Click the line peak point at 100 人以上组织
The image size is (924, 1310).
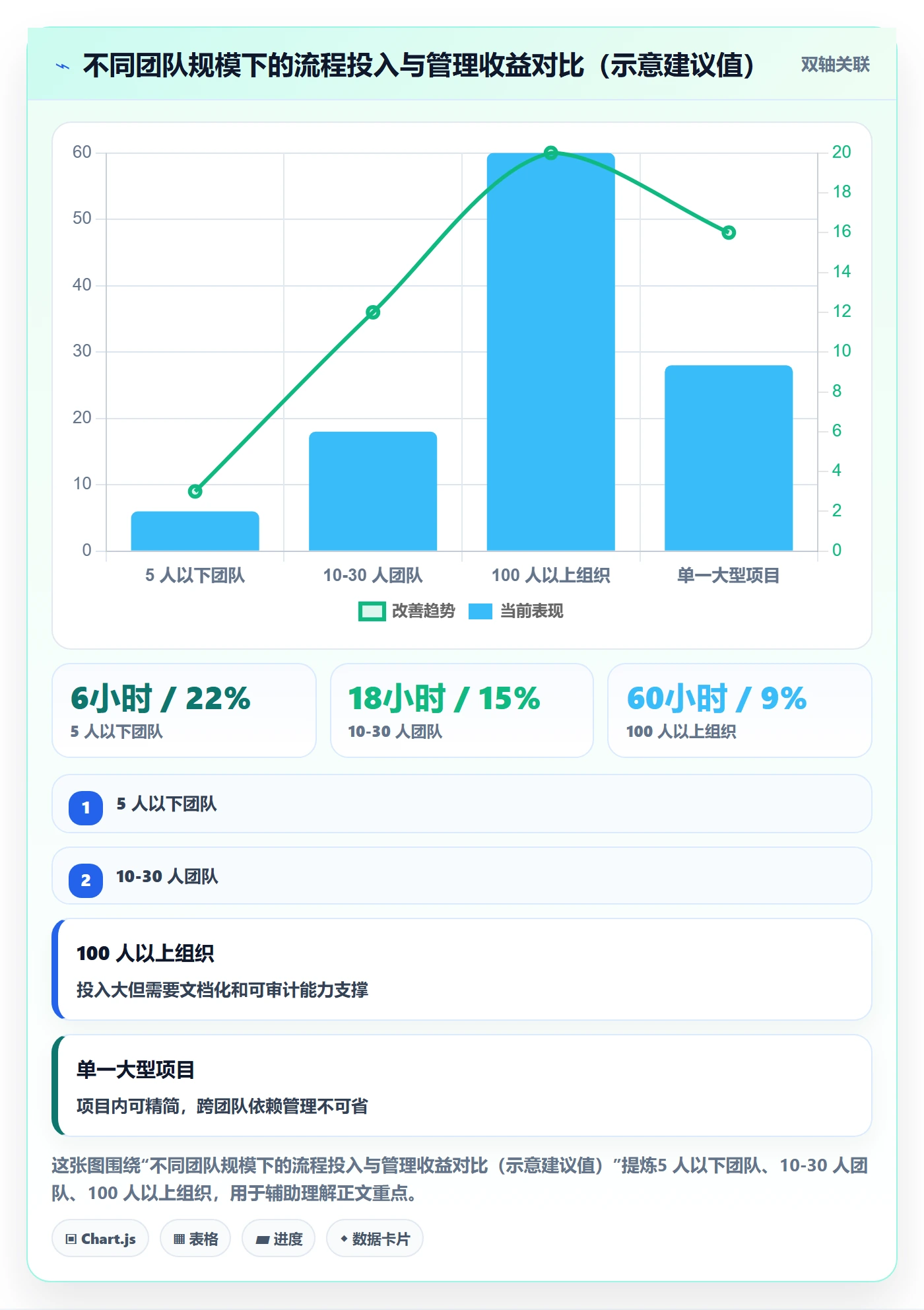tap(551, 153)
